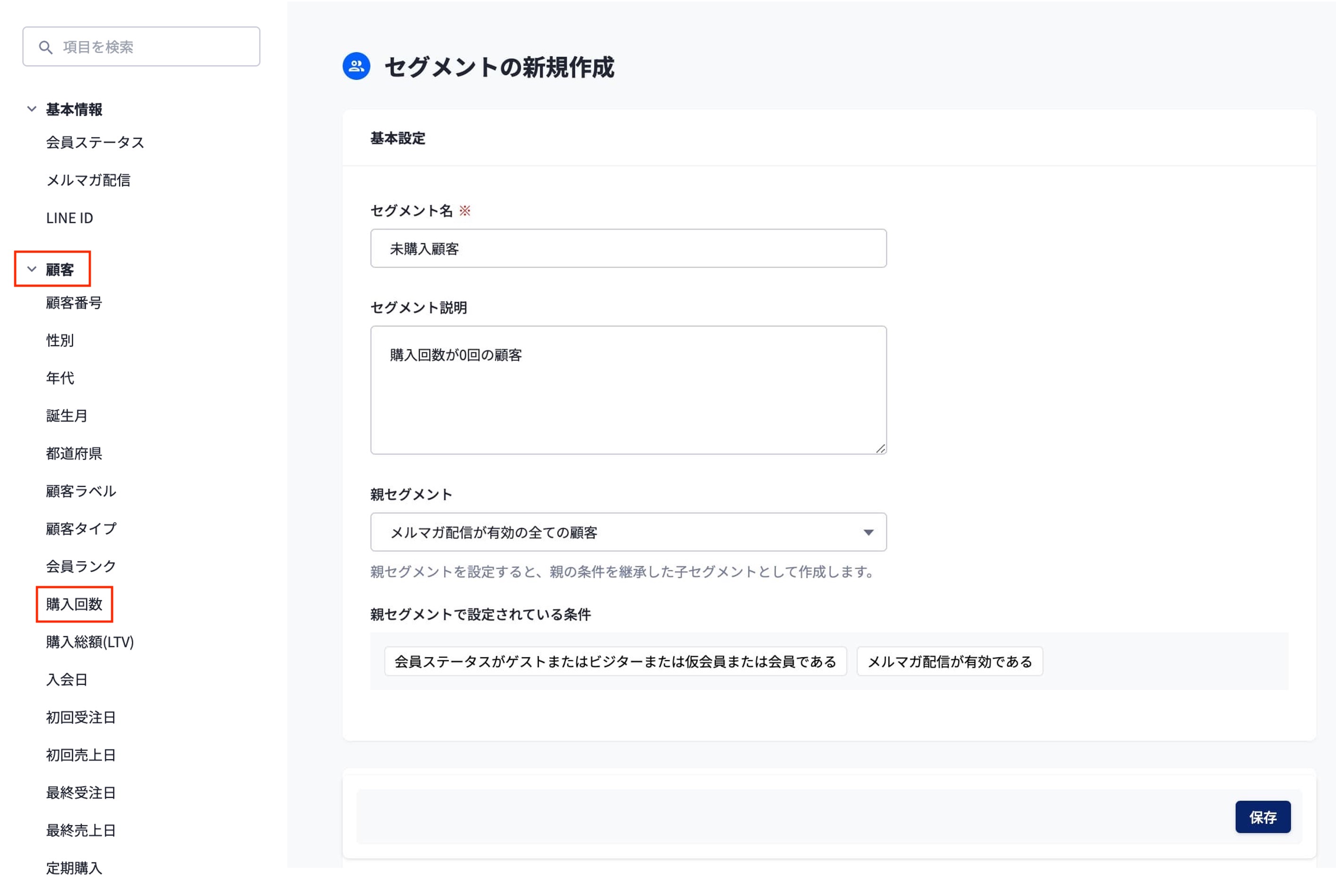Grab the description textarea resize handle
The width and height of the screenshot is (1336, 896).
coord(880,449)
